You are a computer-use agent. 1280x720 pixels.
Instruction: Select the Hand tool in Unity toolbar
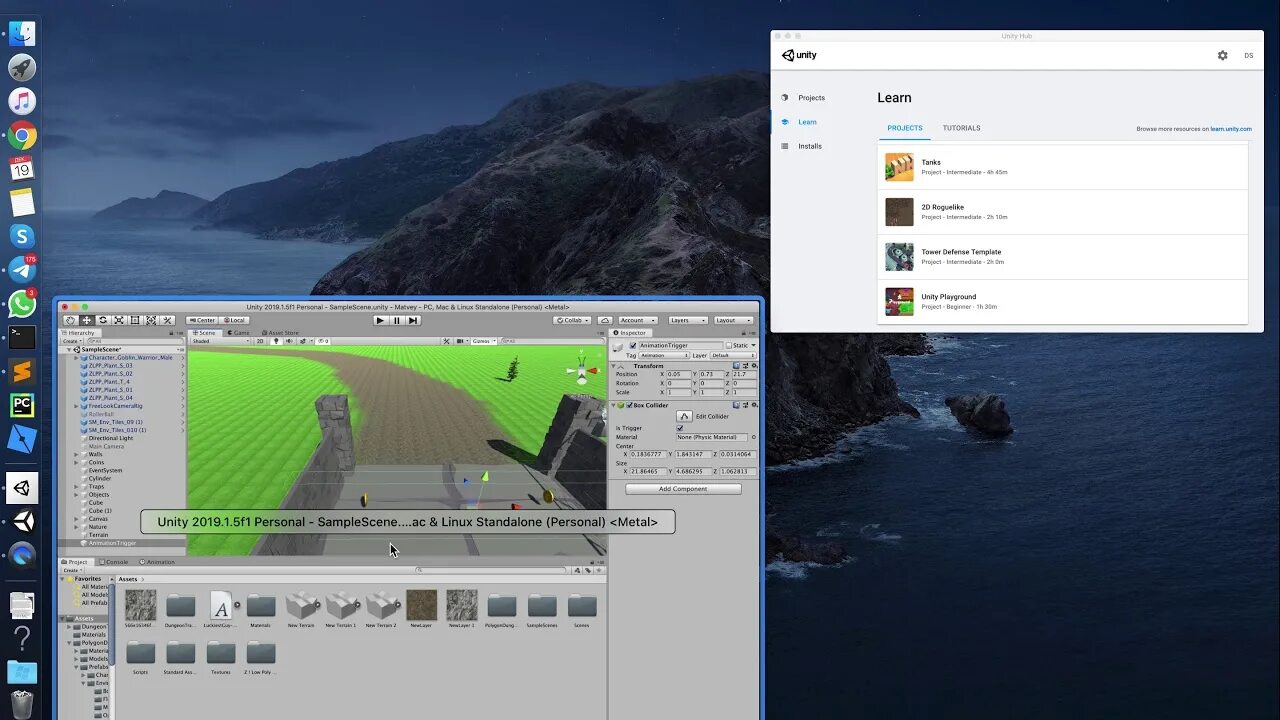[x=71, y=320]
